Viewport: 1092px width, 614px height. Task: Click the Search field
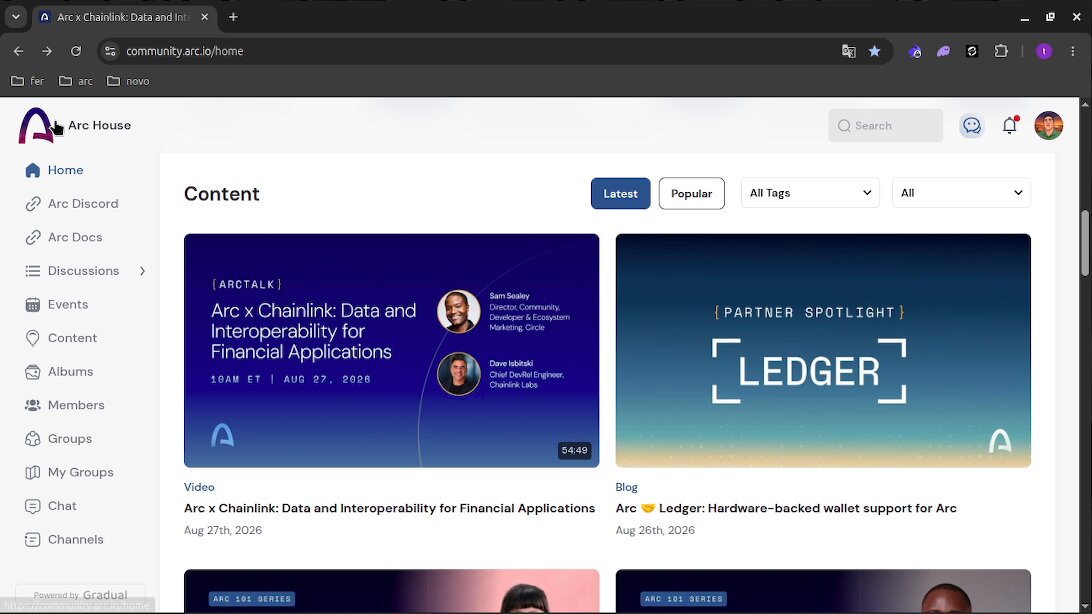click(885, 125)
